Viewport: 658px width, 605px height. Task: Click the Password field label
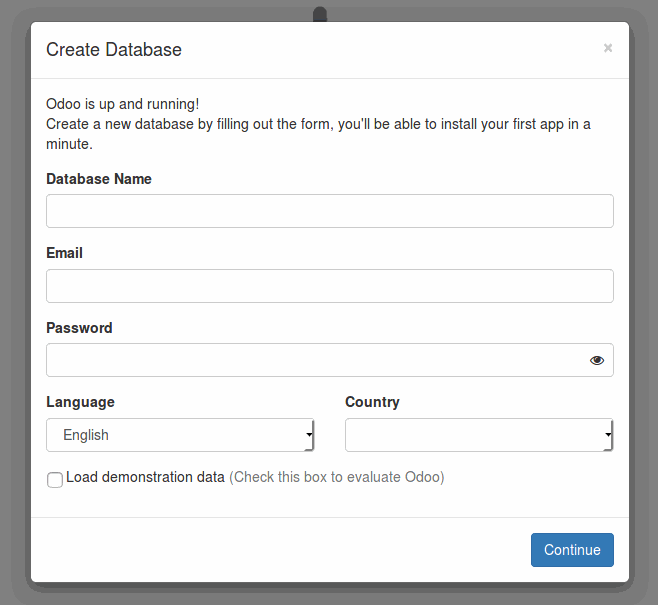point(79,328)
